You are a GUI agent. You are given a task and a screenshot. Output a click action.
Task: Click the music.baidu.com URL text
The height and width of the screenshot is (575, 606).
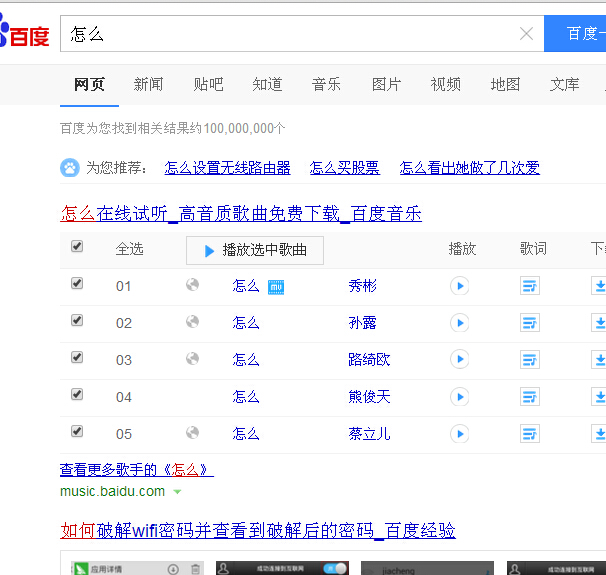click(112, 492)
